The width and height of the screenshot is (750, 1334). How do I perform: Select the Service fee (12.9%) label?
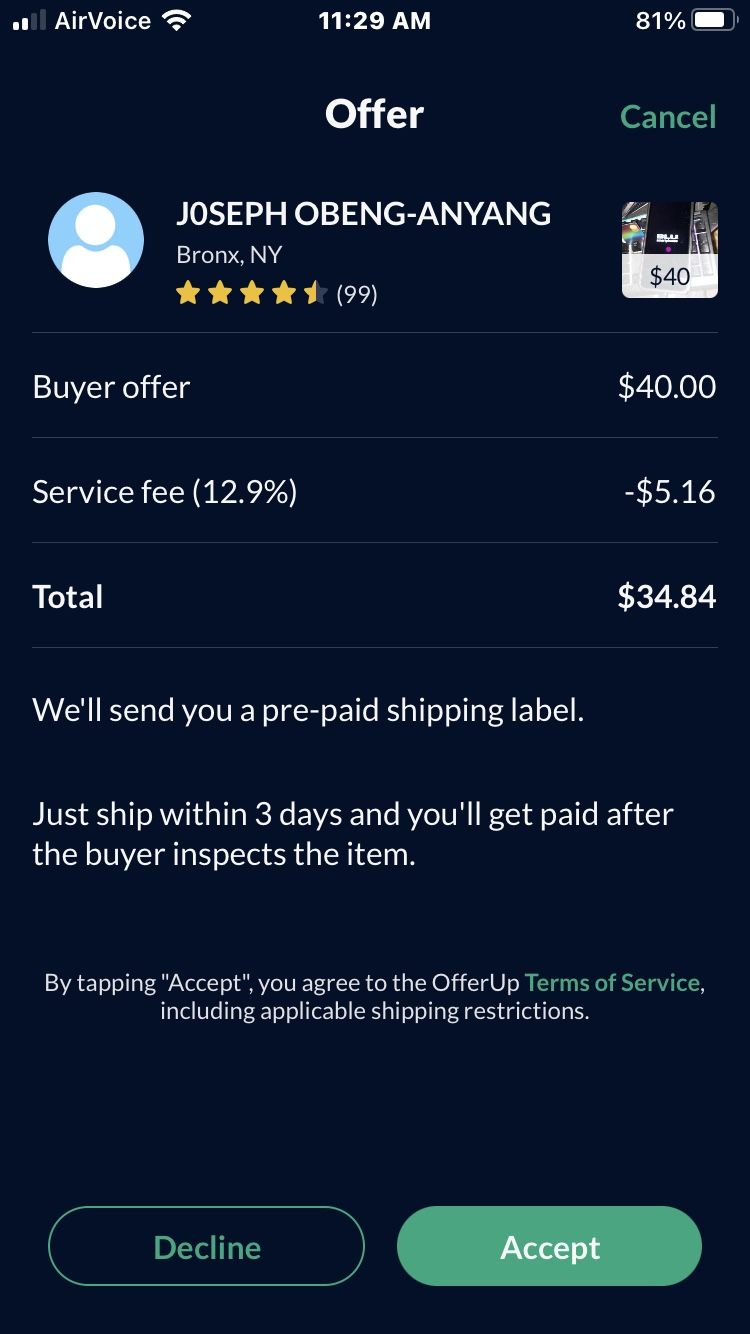tap(165, 492)
